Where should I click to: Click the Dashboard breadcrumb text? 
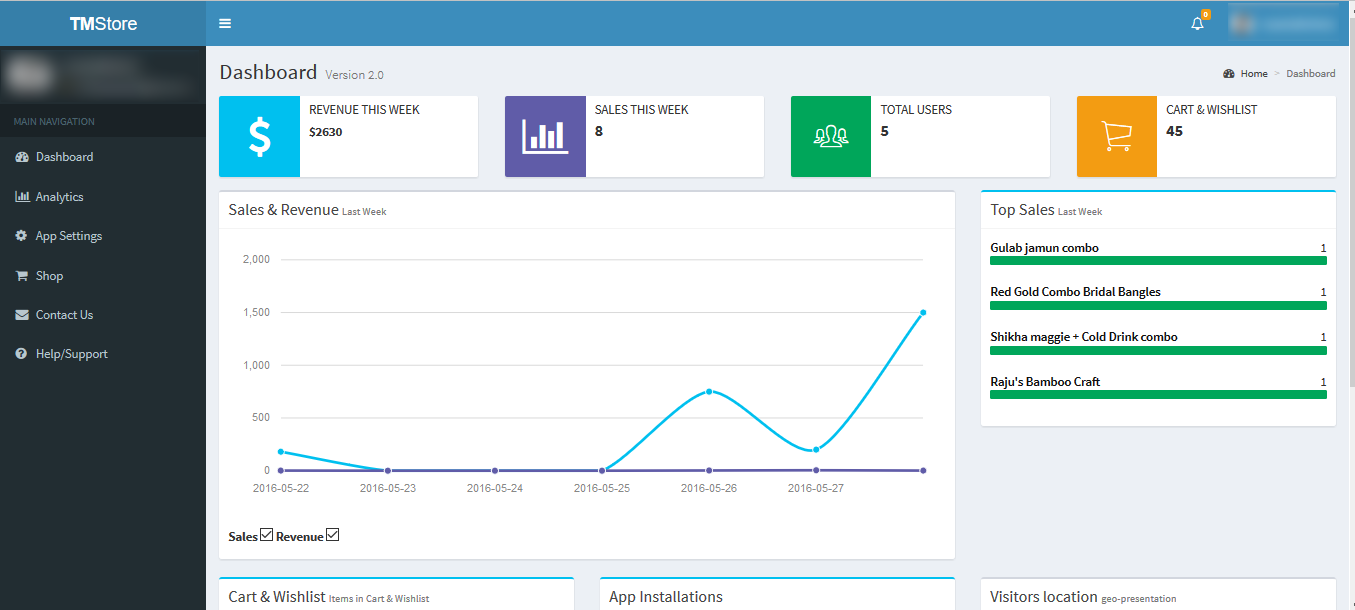(x=1310, y=74)
